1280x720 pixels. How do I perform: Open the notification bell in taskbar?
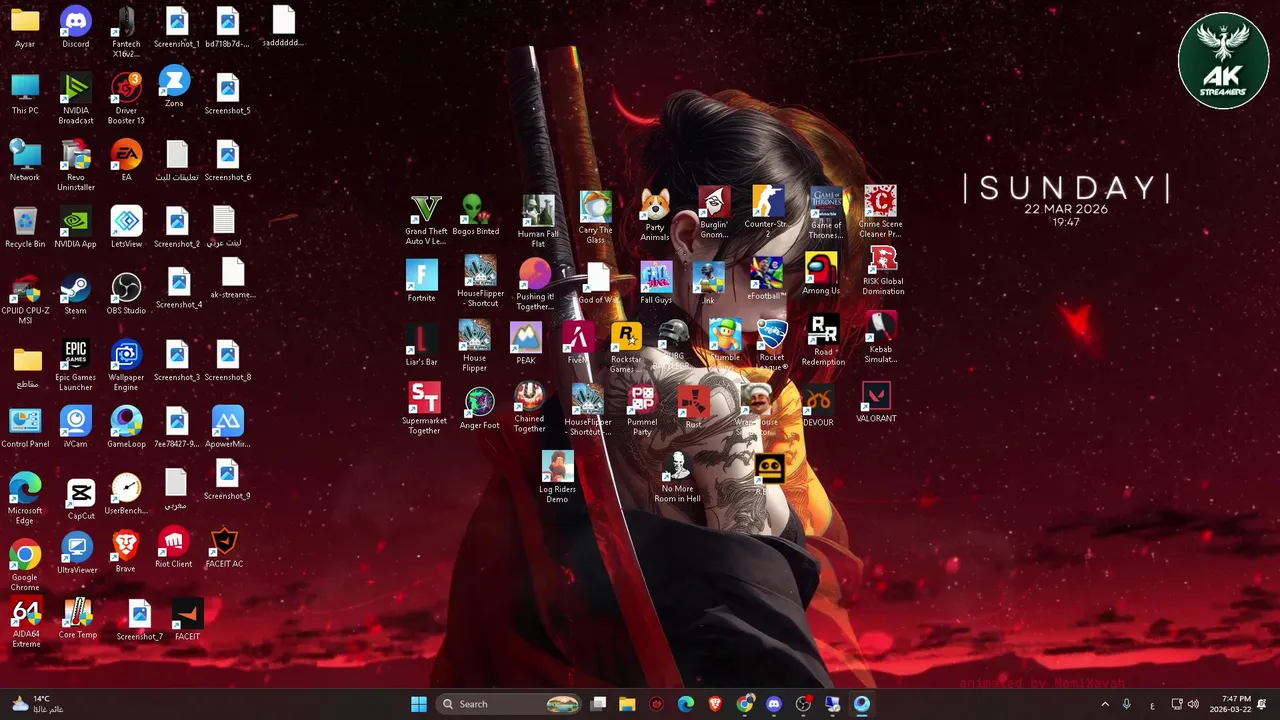pos(1263,704)
